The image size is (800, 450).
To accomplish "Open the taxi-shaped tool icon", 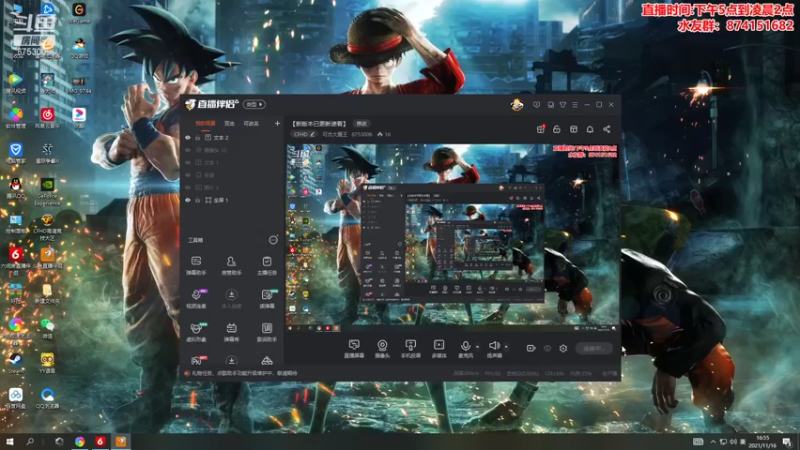I will pyautogui.click(x=266, y=361).
